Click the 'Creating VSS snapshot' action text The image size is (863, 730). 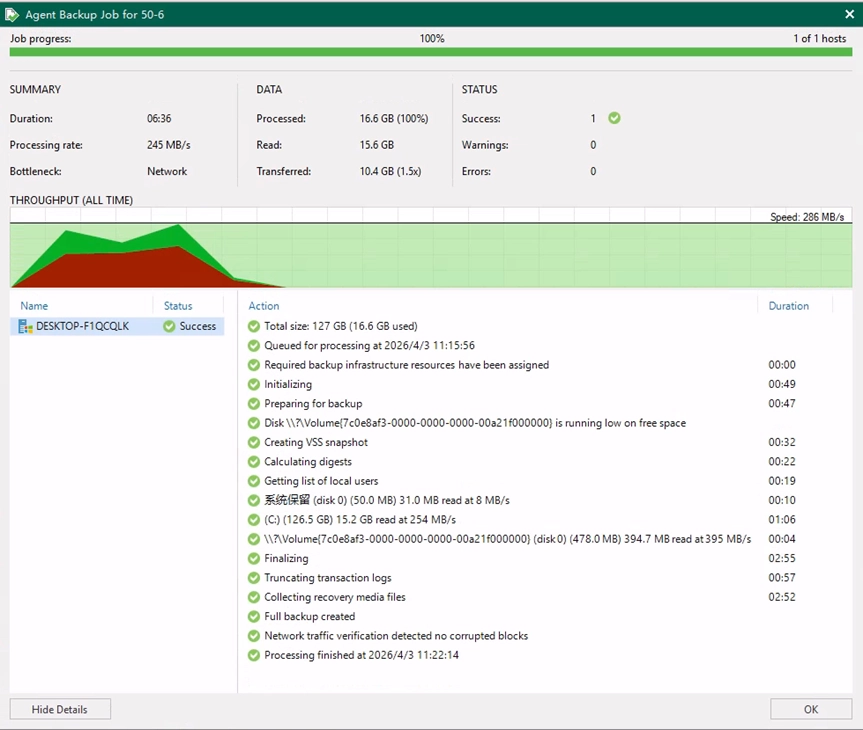316,443
